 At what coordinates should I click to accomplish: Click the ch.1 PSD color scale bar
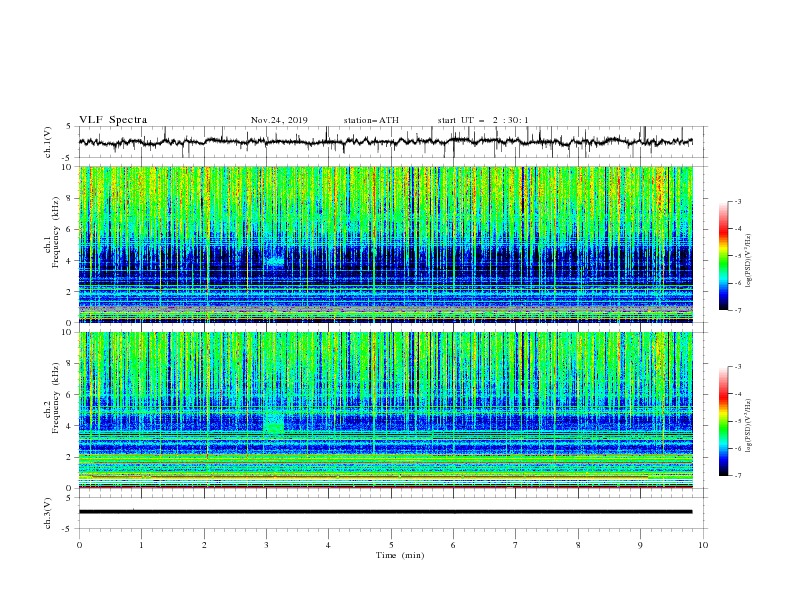pos(723,256)
